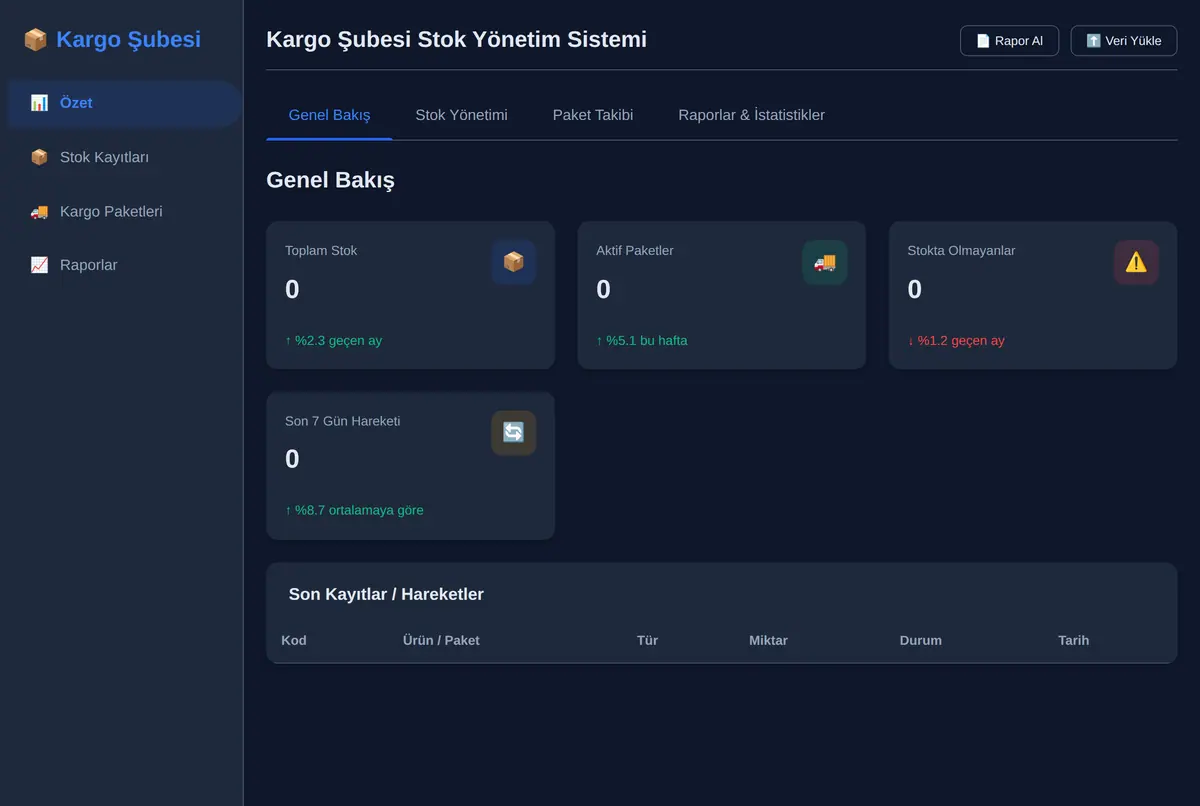Select Raporlar from the sidebar
This screenshot has height=806, width=1200.
(123, 265)
